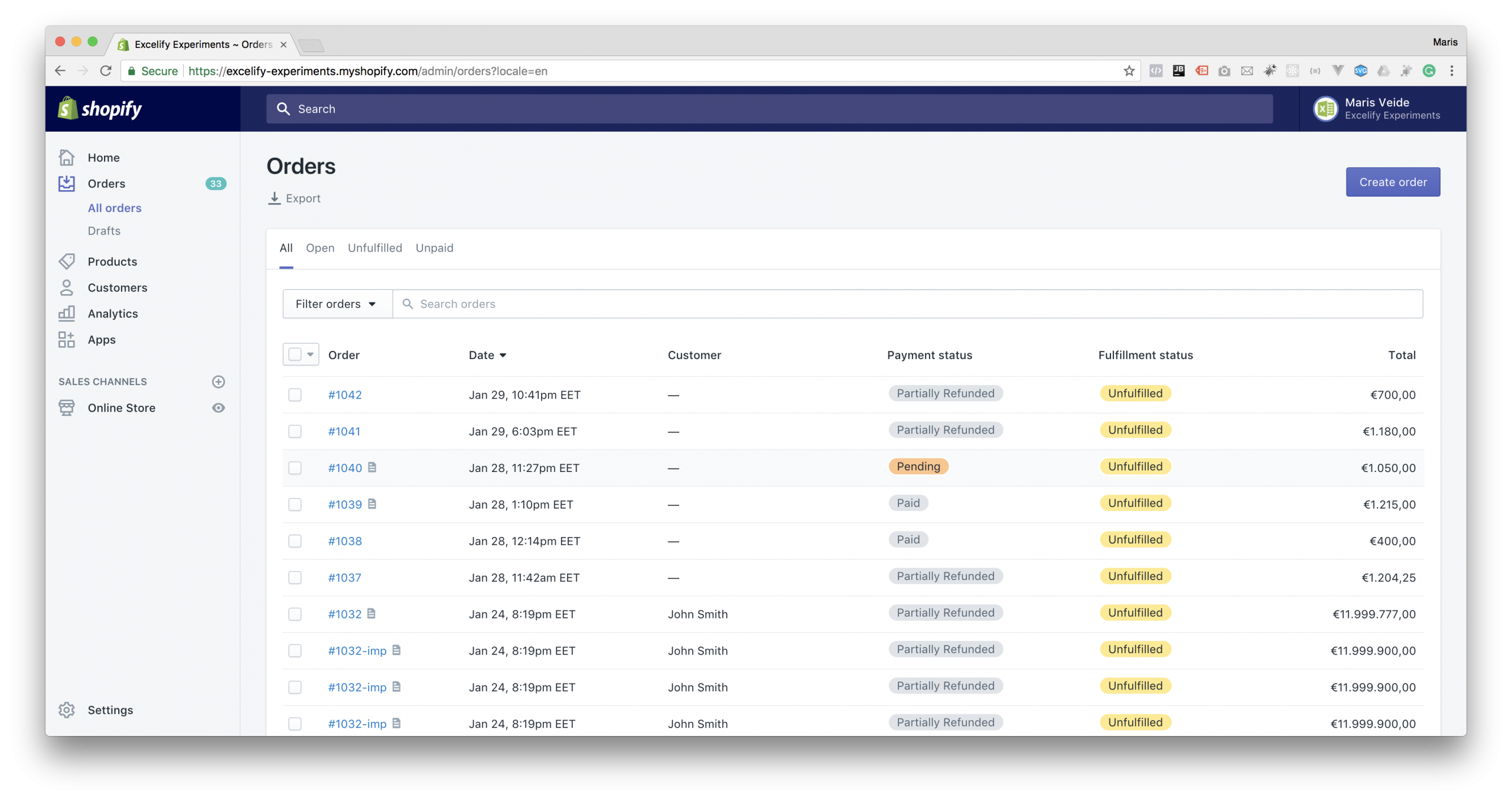Open Analytics via its chart icon

point(67,313)
